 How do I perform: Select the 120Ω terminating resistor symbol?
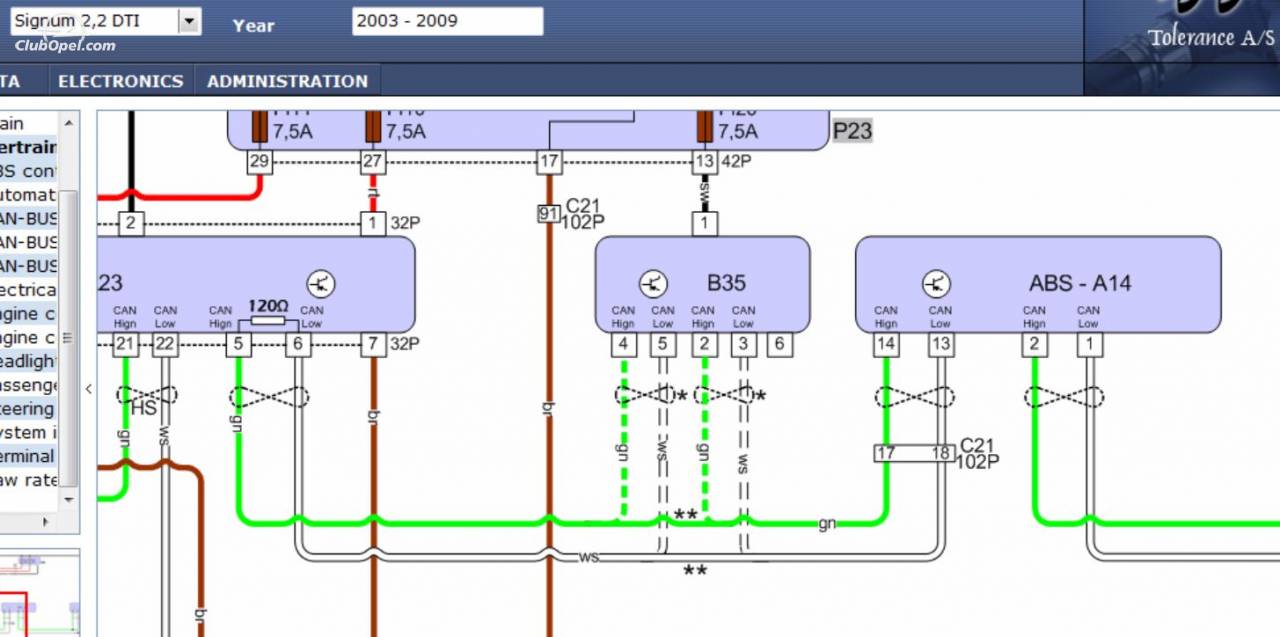coord(267,321)
